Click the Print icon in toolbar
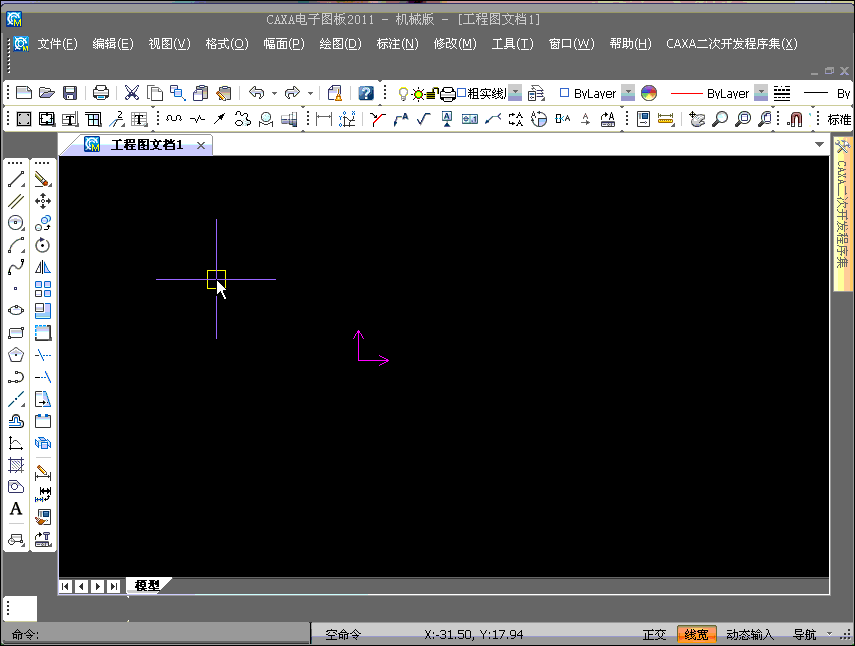This screenshot has height=646, width=855. [101, 93]
